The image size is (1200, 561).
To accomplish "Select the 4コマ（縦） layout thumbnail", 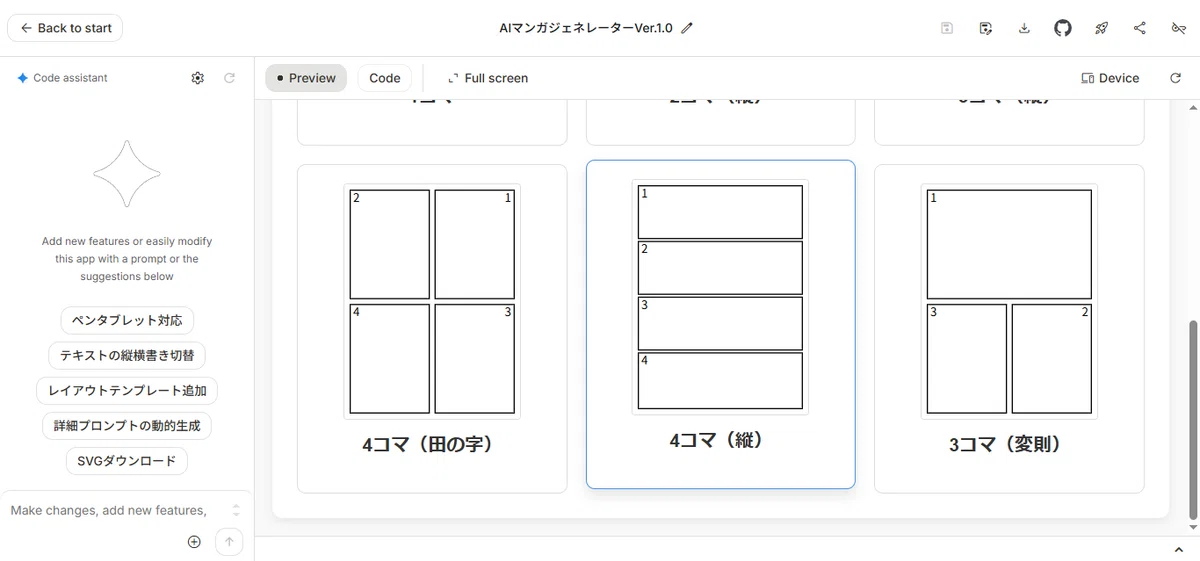I will coord(720,297).
